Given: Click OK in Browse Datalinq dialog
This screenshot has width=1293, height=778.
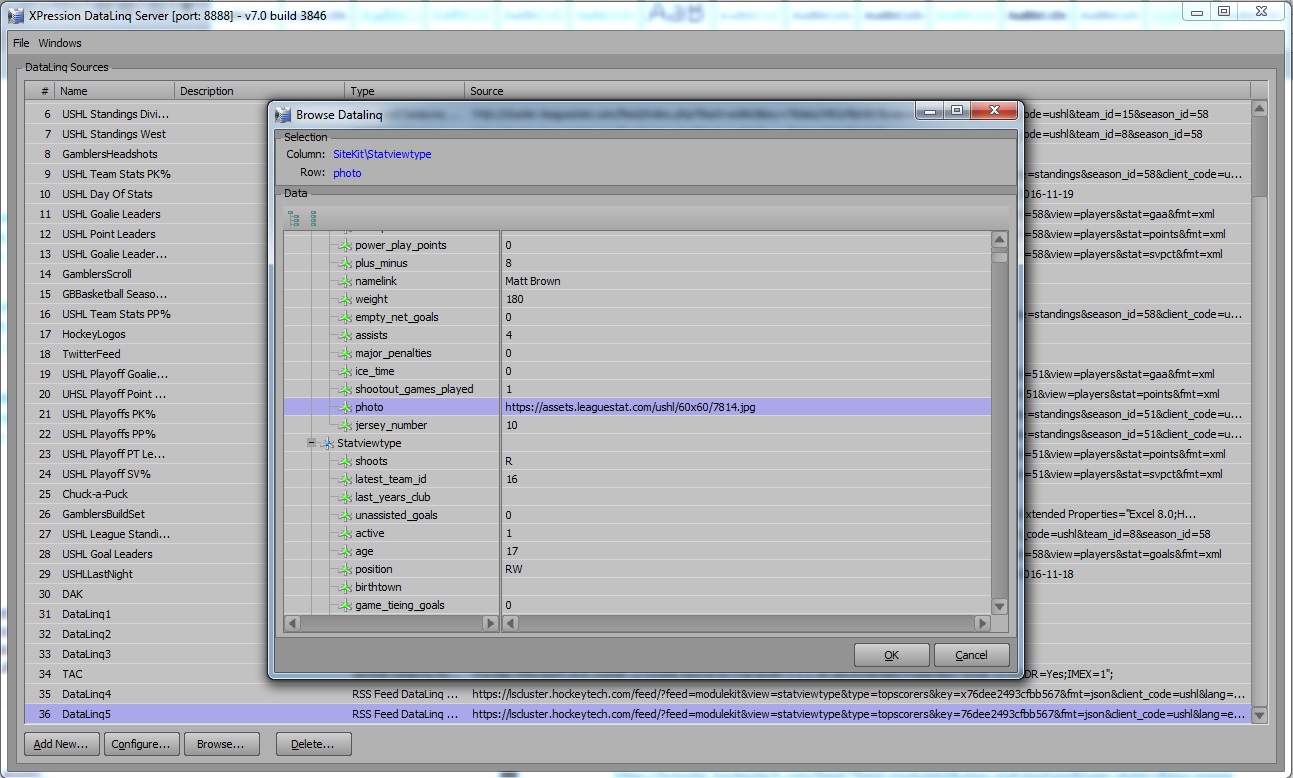Looking at the screenshot, I should click(892, 655).
